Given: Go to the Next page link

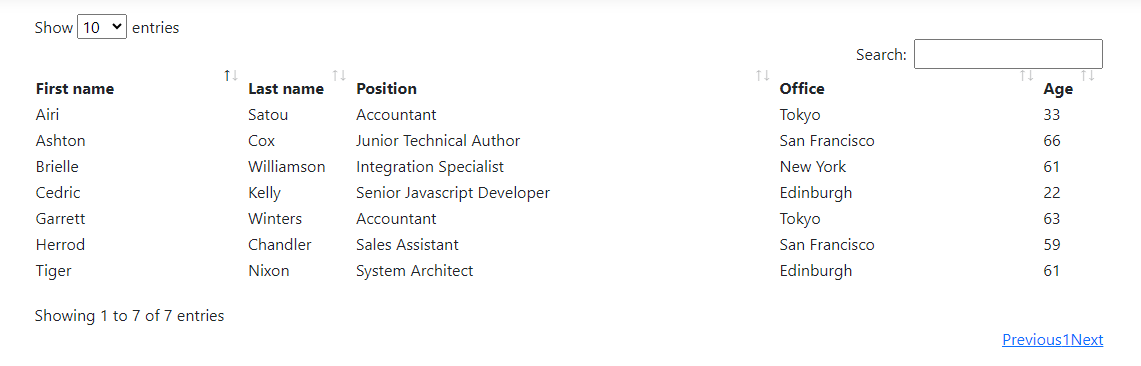Looking at the screenshot, I should point(1087,340).
